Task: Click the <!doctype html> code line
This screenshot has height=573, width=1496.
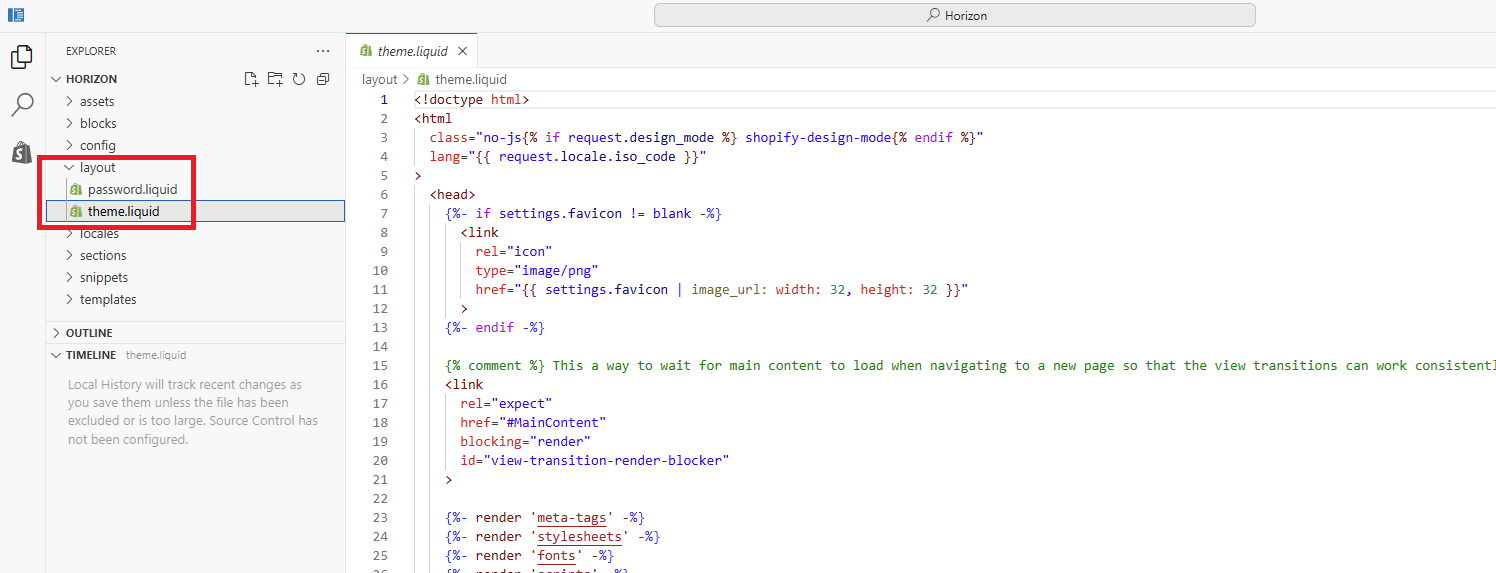Action: [471, 100]
